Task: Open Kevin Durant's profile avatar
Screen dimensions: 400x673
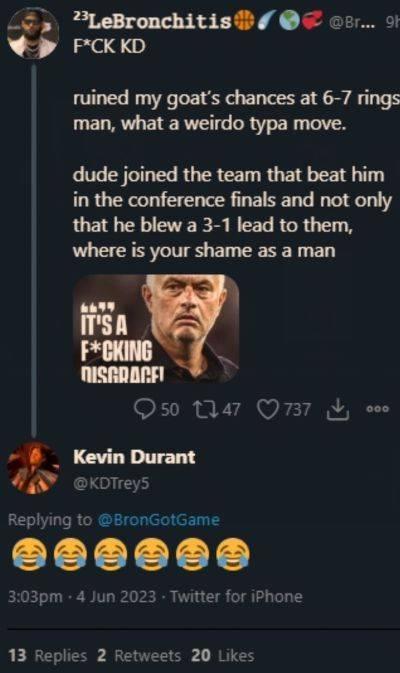Action: click(x=33, y=468)
